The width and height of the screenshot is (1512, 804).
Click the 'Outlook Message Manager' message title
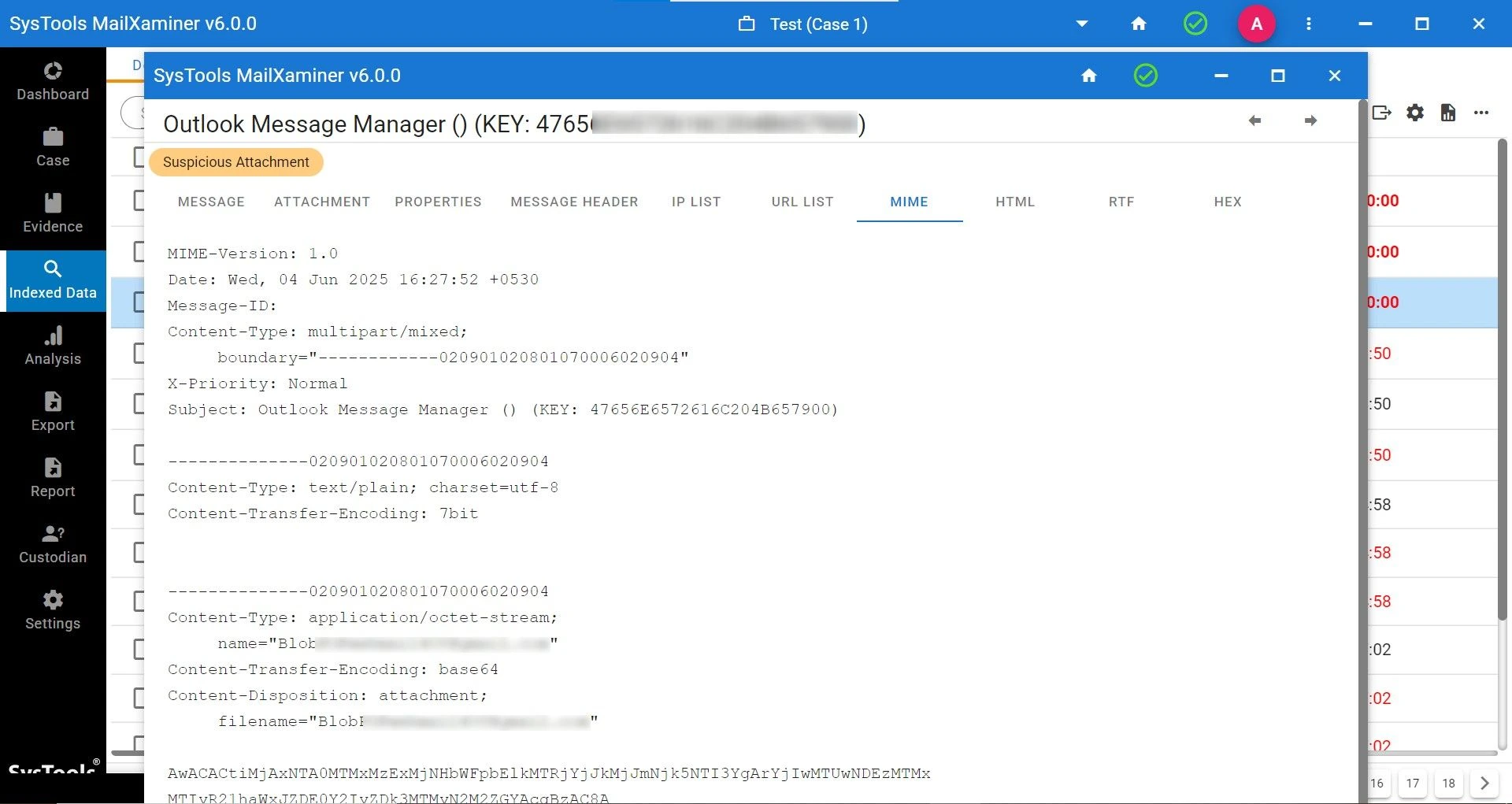[x=514, y=124]
